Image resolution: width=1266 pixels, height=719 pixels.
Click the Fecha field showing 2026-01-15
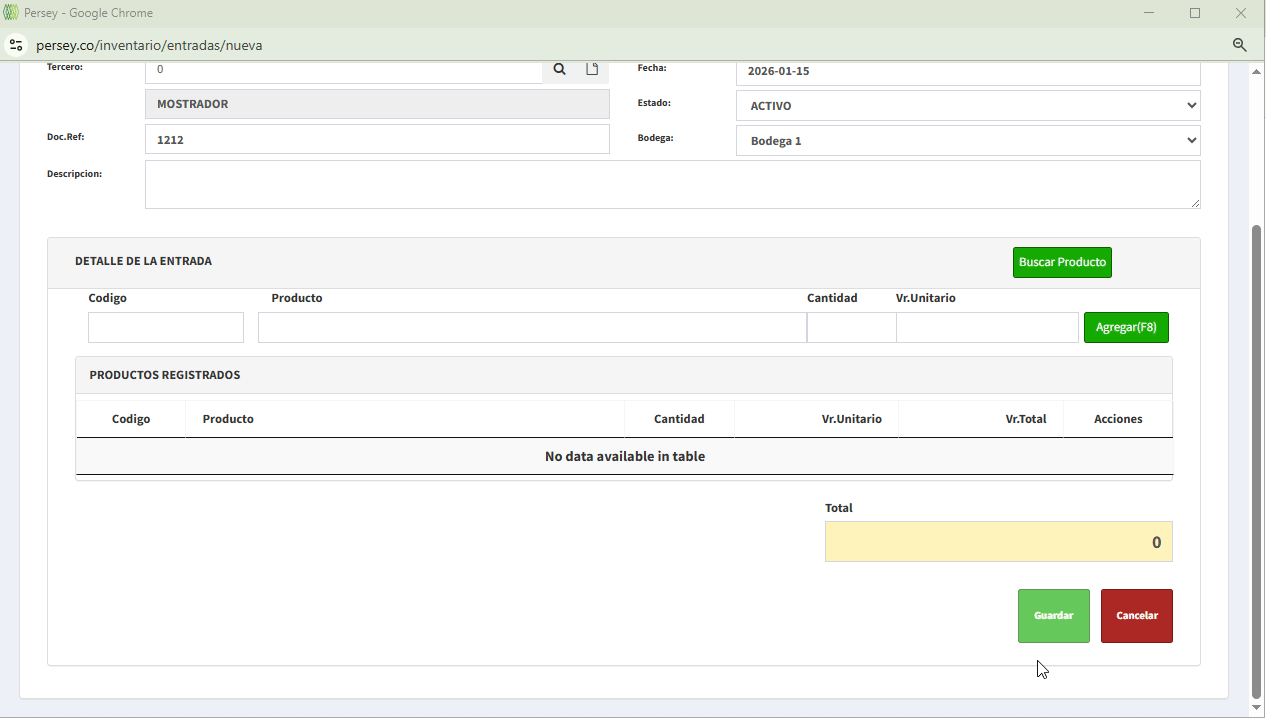pyautogui.click(x=967, y=72)
